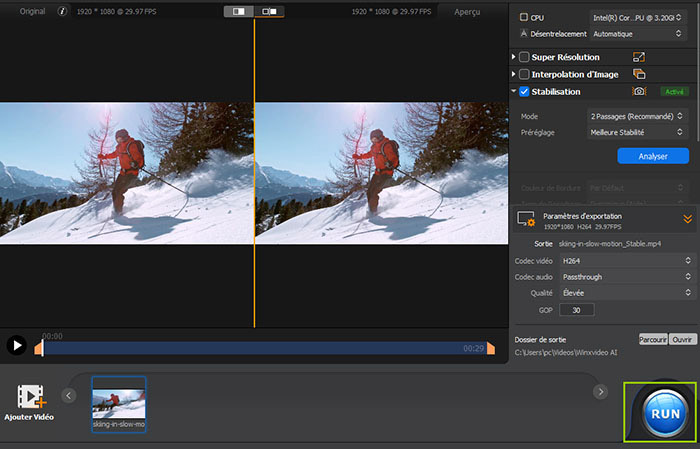
Task: Enable the Super Résolution checkbox
Action: click(x=524, y=57)
